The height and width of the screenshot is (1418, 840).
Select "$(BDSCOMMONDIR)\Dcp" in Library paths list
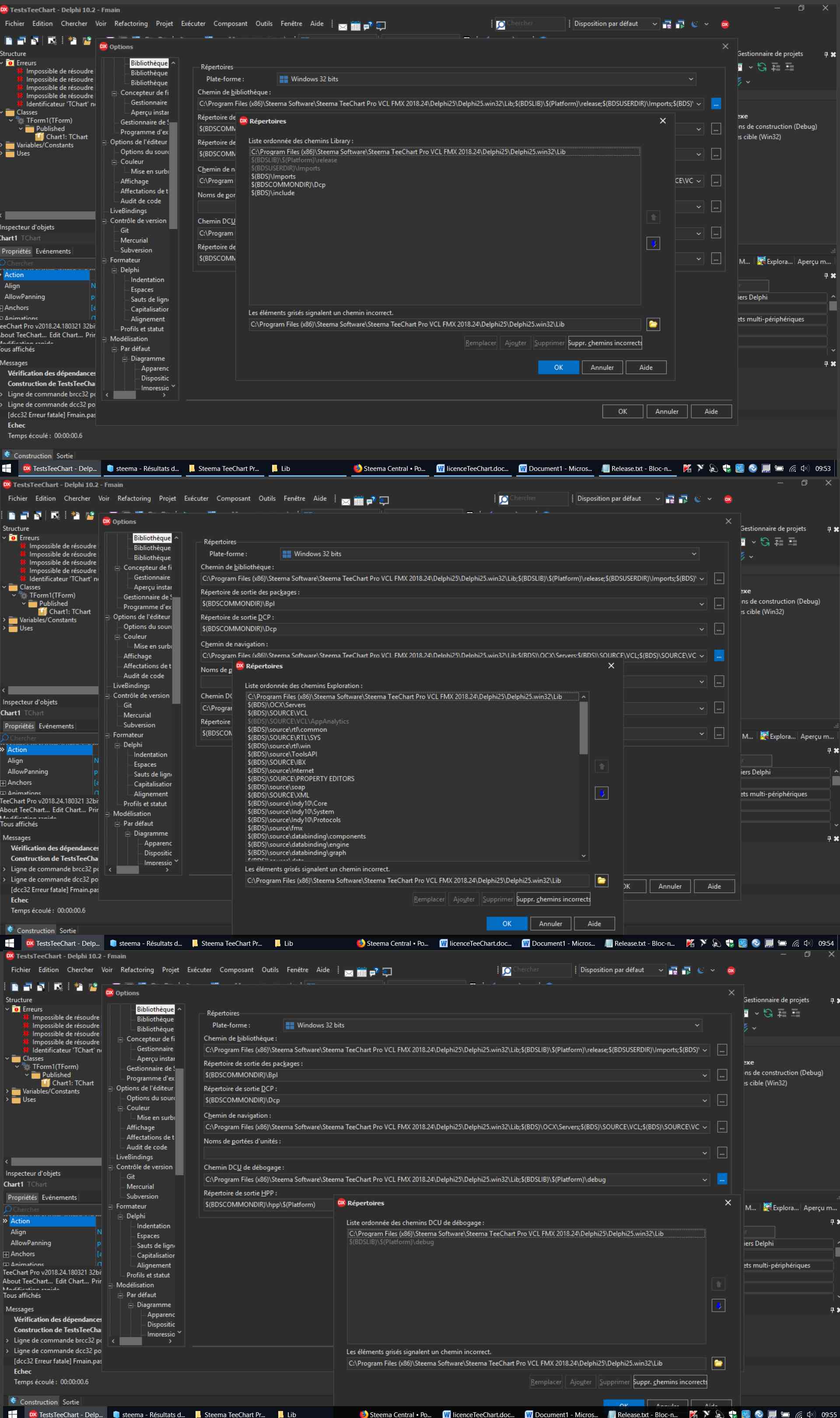(x=288, y=185)
